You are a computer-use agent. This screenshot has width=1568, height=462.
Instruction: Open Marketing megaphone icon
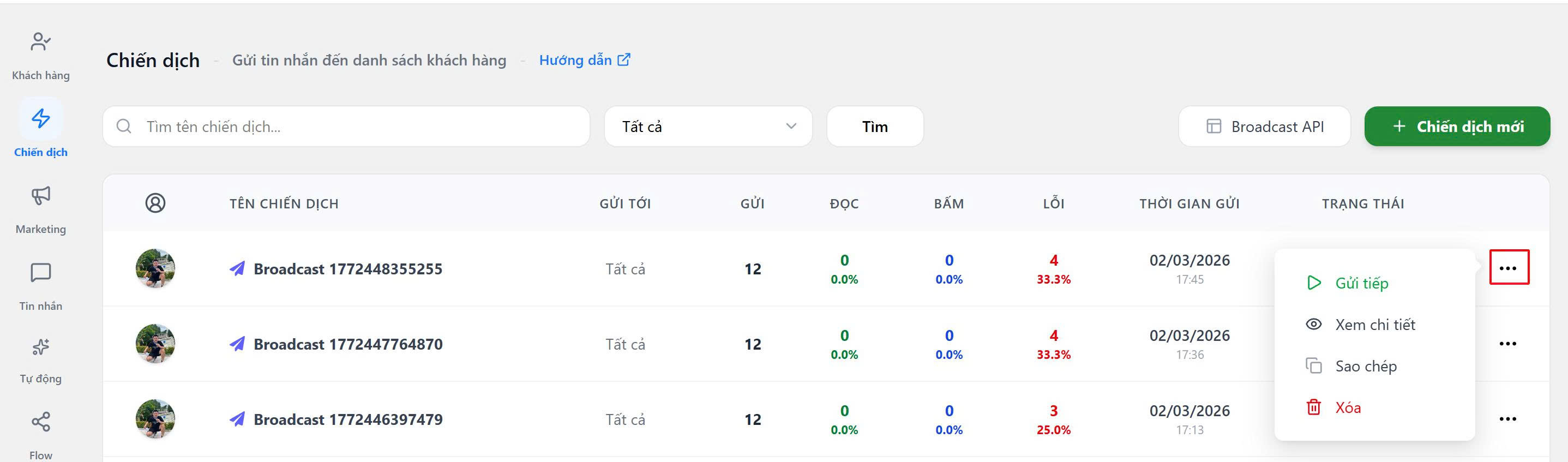coord(40,196)
